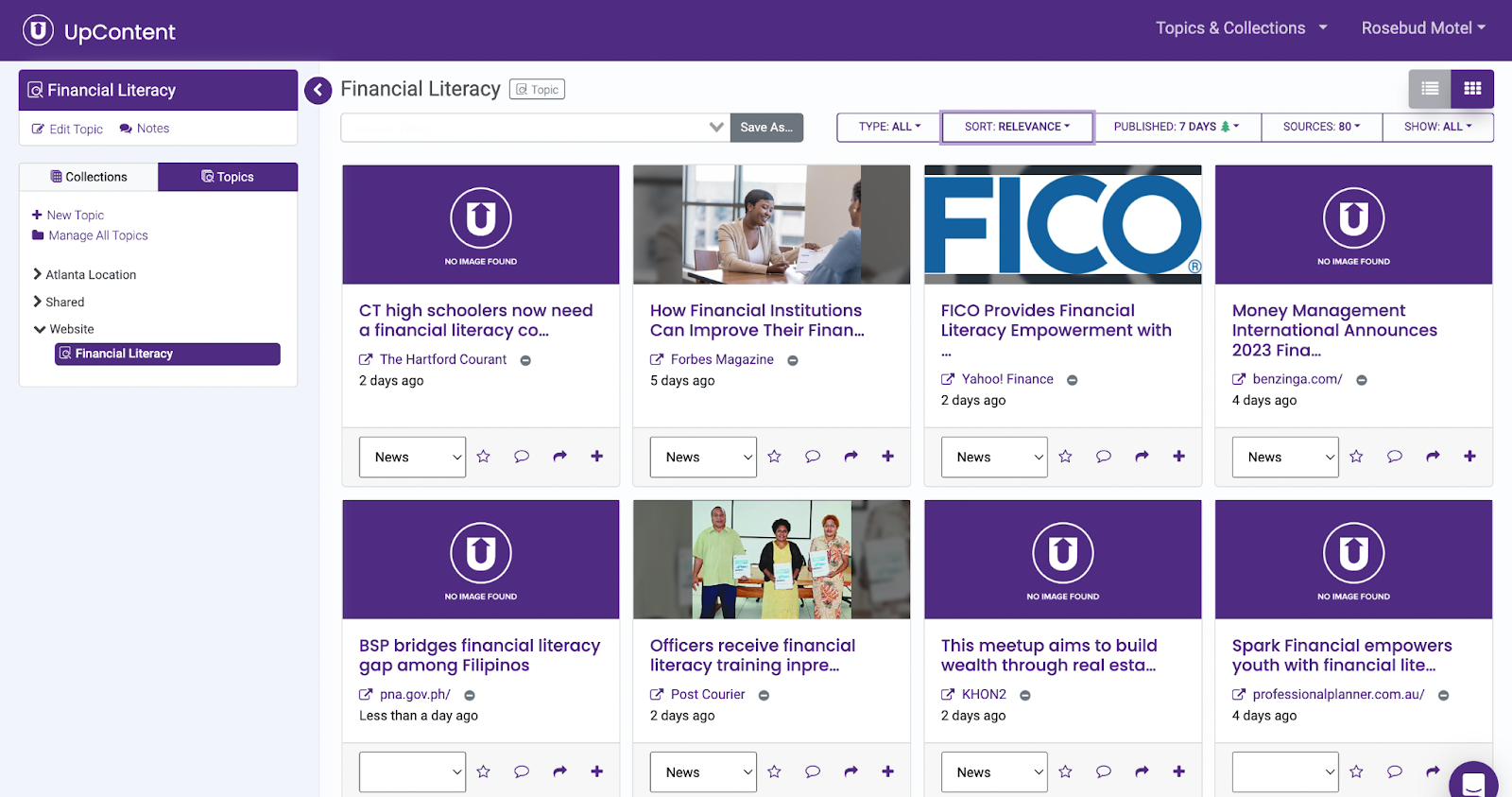Open the professionalplanner.com.au/ source link
The image size is (1512, 797).
(1338, 694)
